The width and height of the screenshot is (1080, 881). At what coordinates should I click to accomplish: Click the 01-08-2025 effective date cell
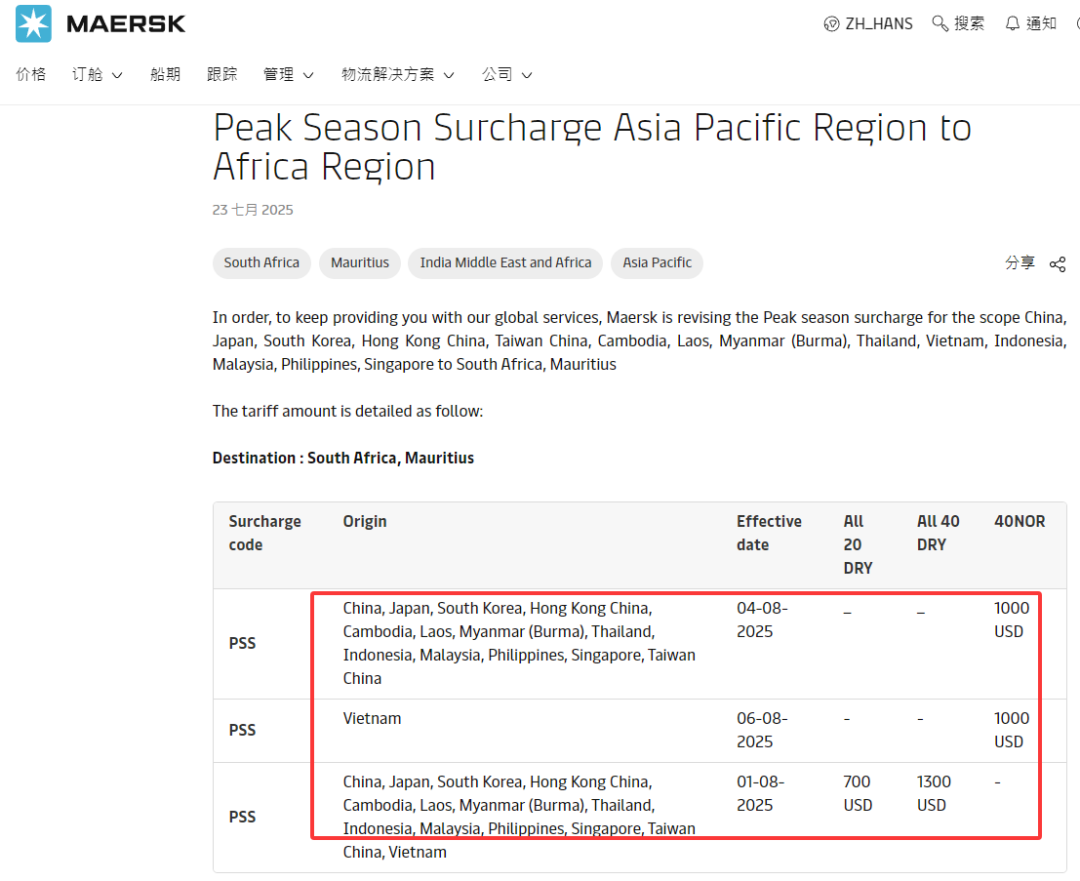click(x=761, y=794)
